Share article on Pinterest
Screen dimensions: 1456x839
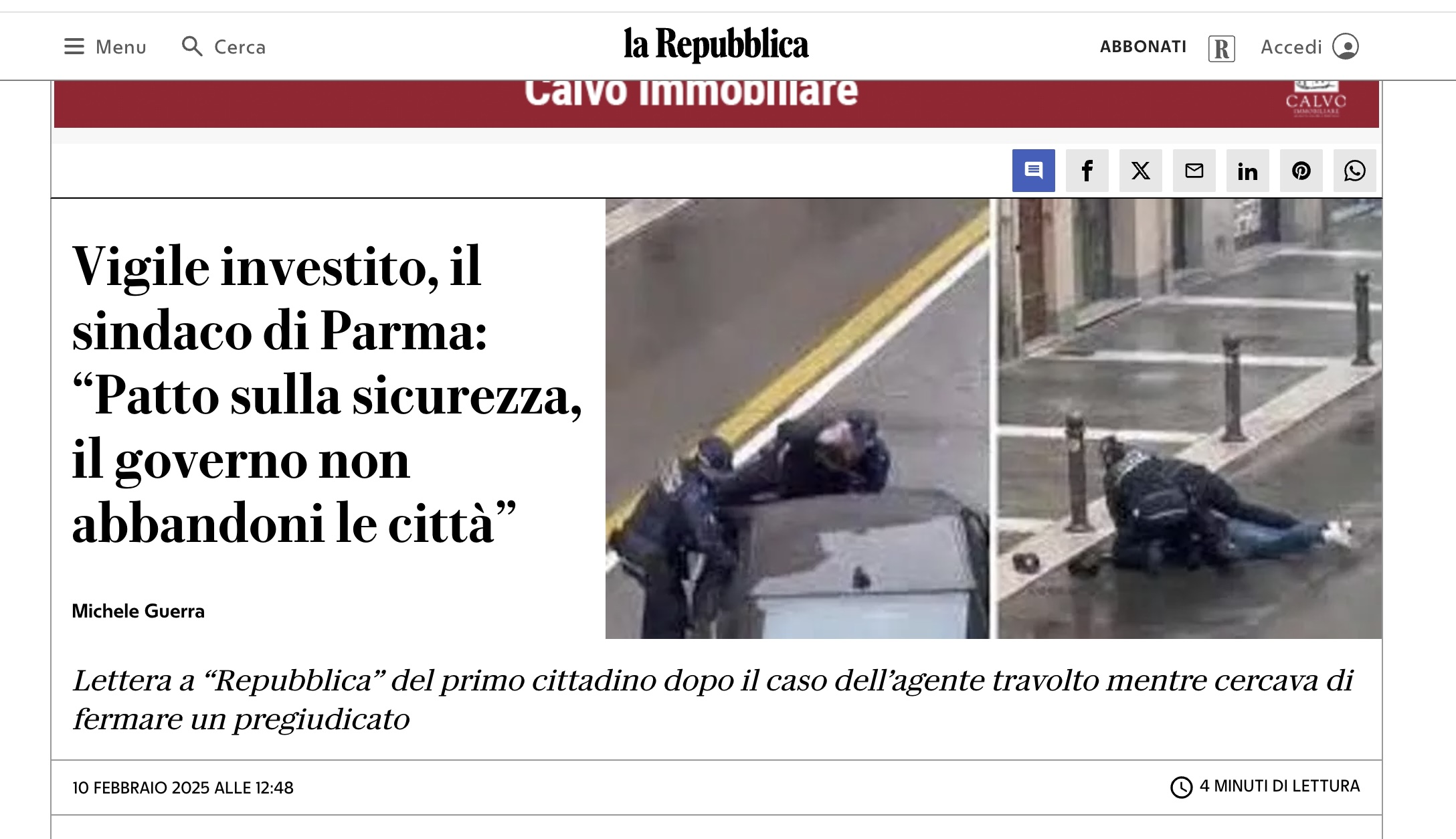tap(1301, 171)
